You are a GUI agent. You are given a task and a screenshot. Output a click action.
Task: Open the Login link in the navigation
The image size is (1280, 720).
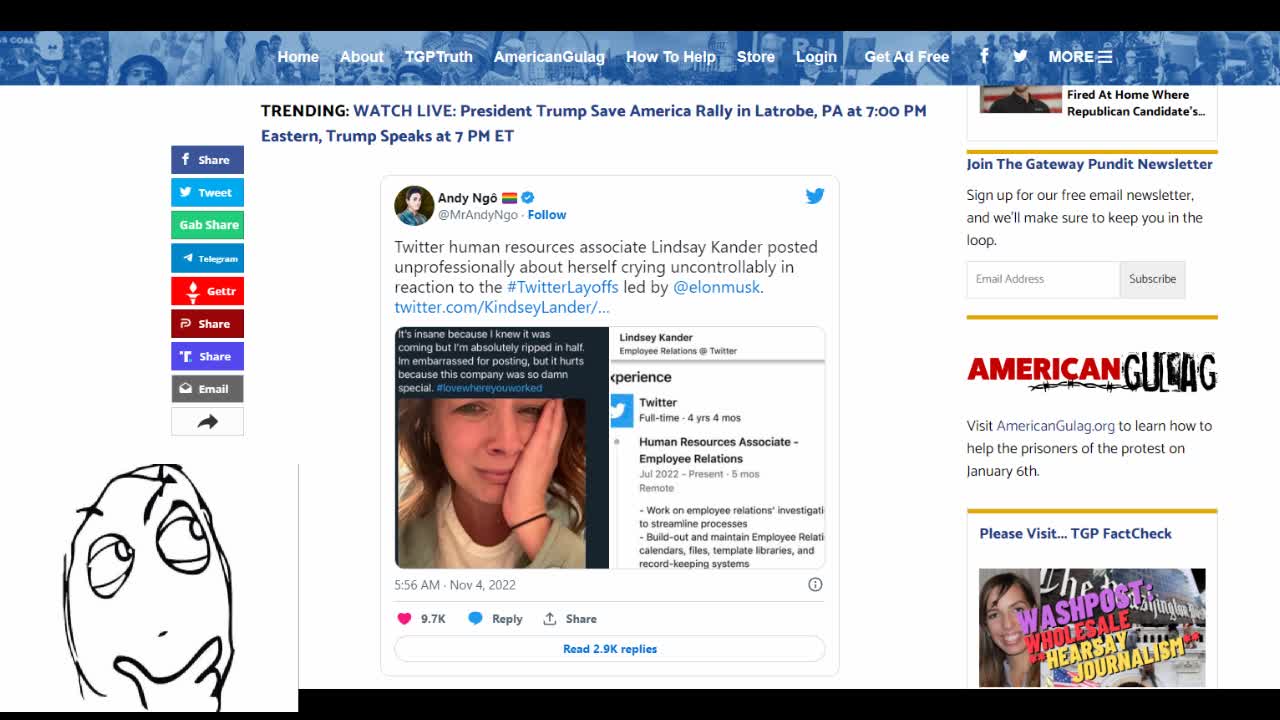pos(816,57)
